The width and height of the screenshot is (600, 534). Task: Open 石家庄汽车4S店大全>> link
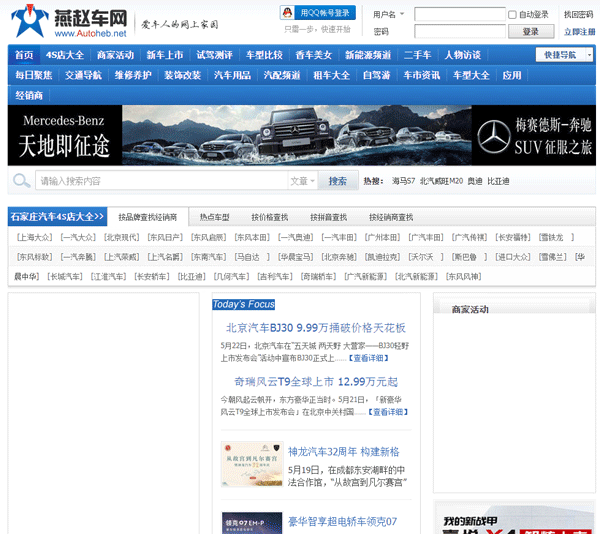coord(57,217)
